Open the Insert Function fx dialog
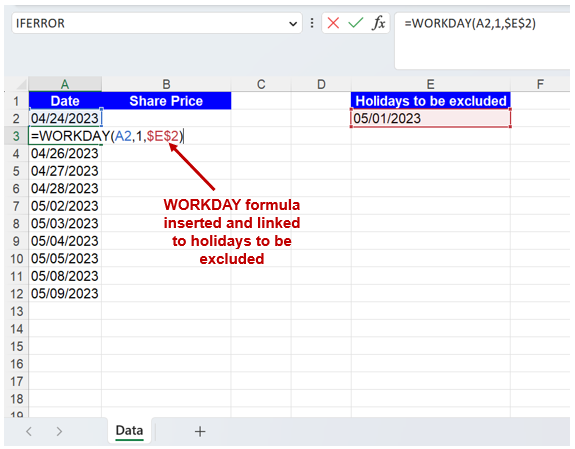The width and height of the screenshot is (575, 449). coord(379,23)
